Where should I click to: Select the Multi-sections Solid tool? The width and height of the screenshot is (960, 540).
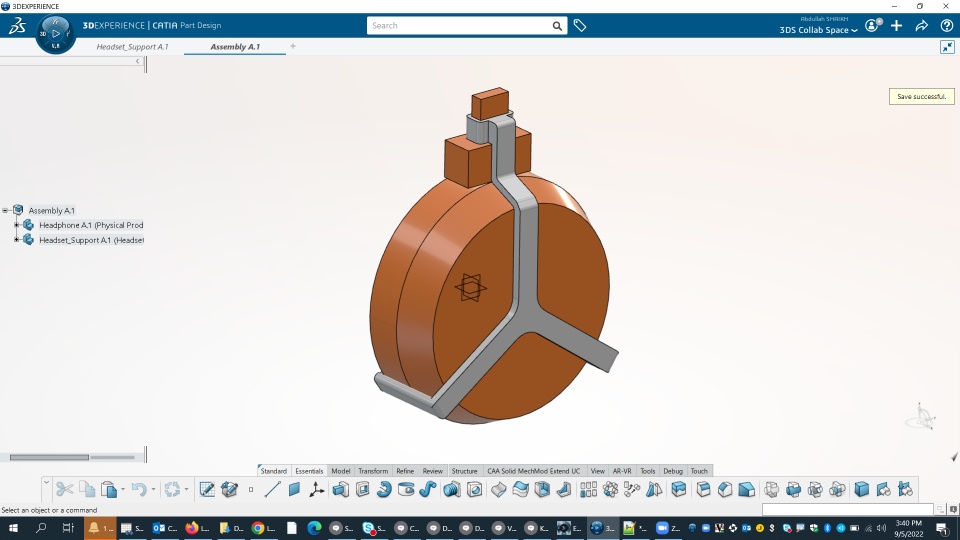(452, 489)
